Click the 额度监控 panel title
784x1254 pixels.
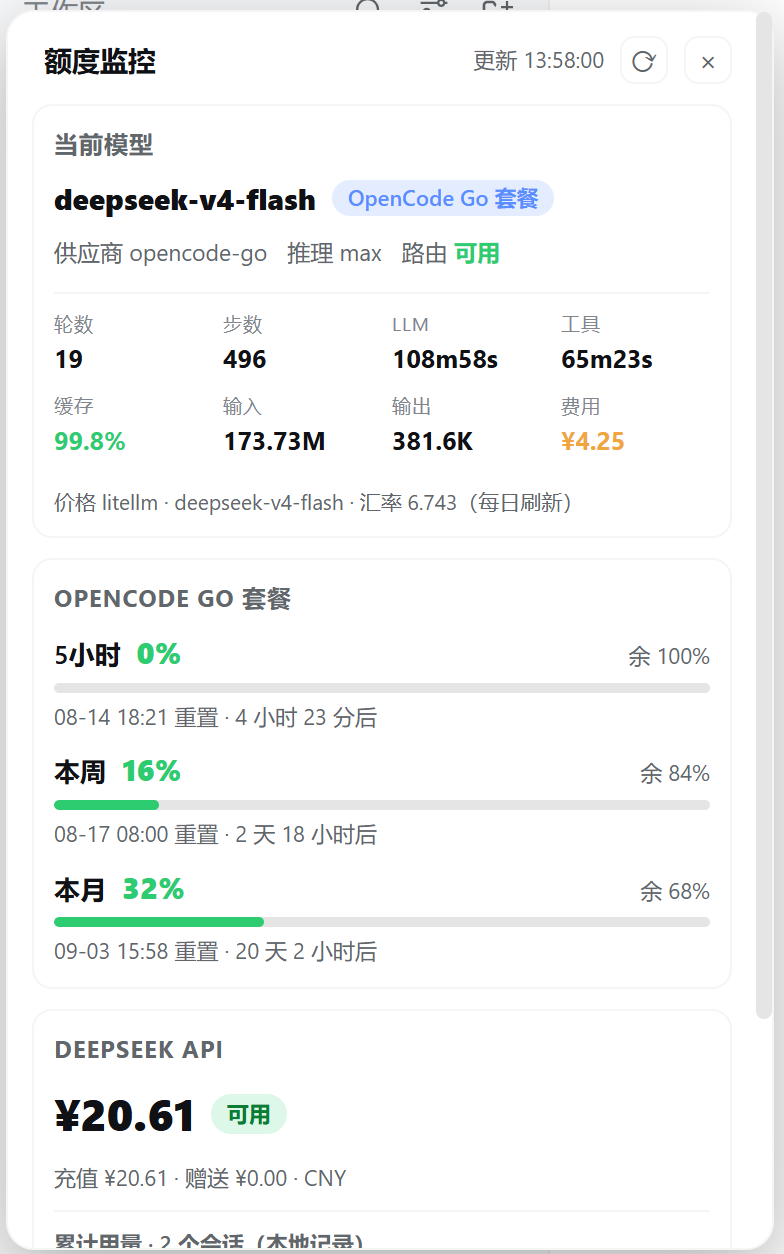click(100, 62)
